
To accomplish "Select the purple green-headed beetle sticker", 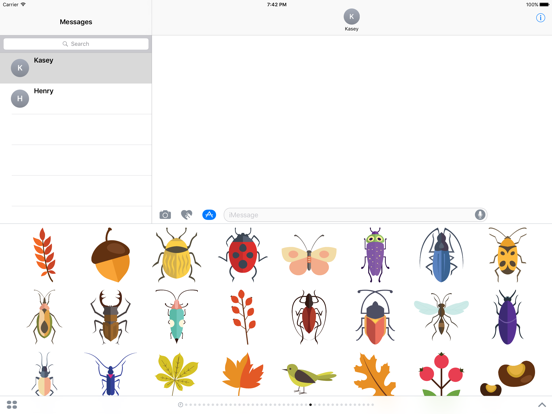I will point(375,255).
